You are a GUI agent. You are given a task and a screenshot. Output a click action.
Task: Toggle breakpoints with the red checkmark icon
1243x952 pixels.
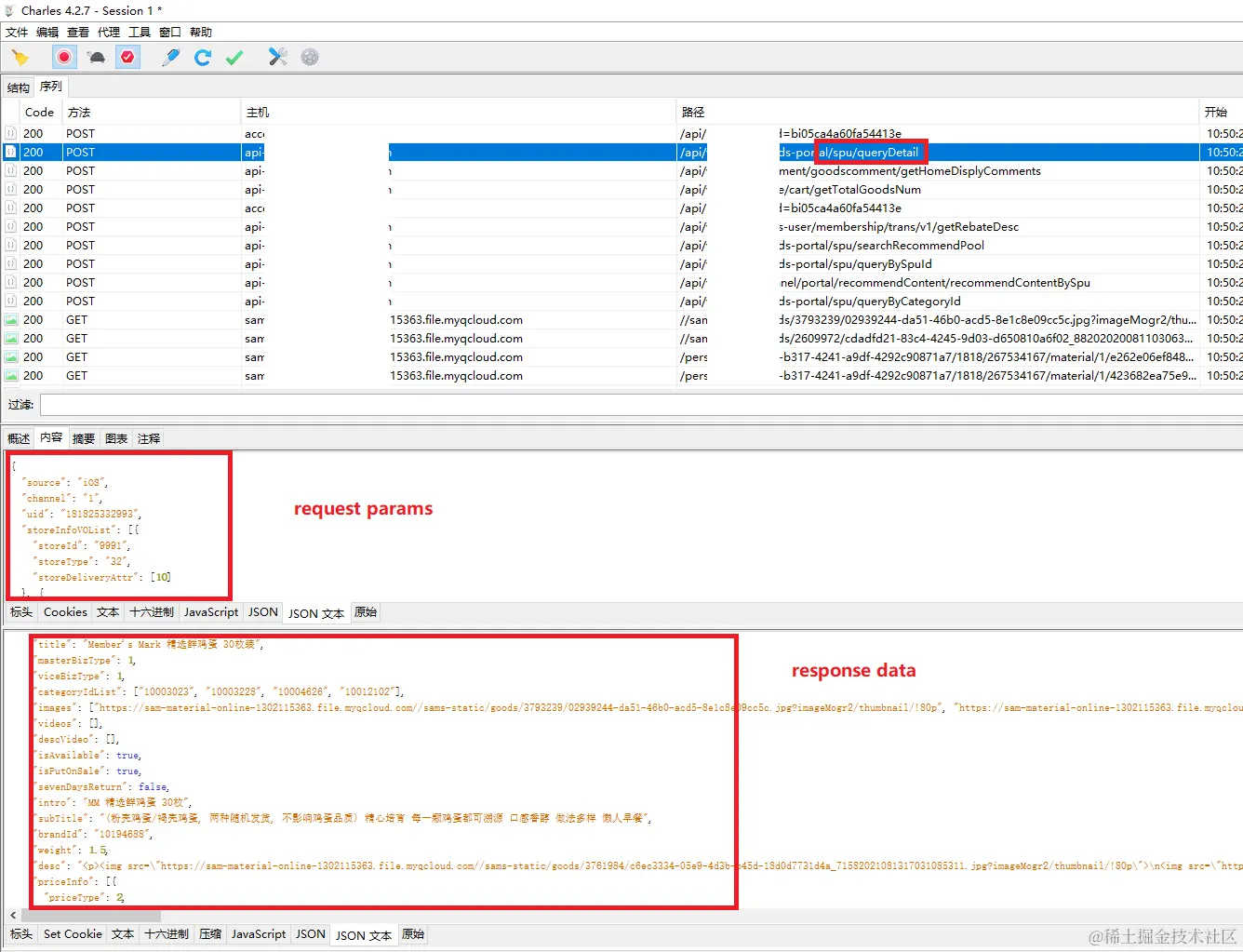[x=127, y=58]
